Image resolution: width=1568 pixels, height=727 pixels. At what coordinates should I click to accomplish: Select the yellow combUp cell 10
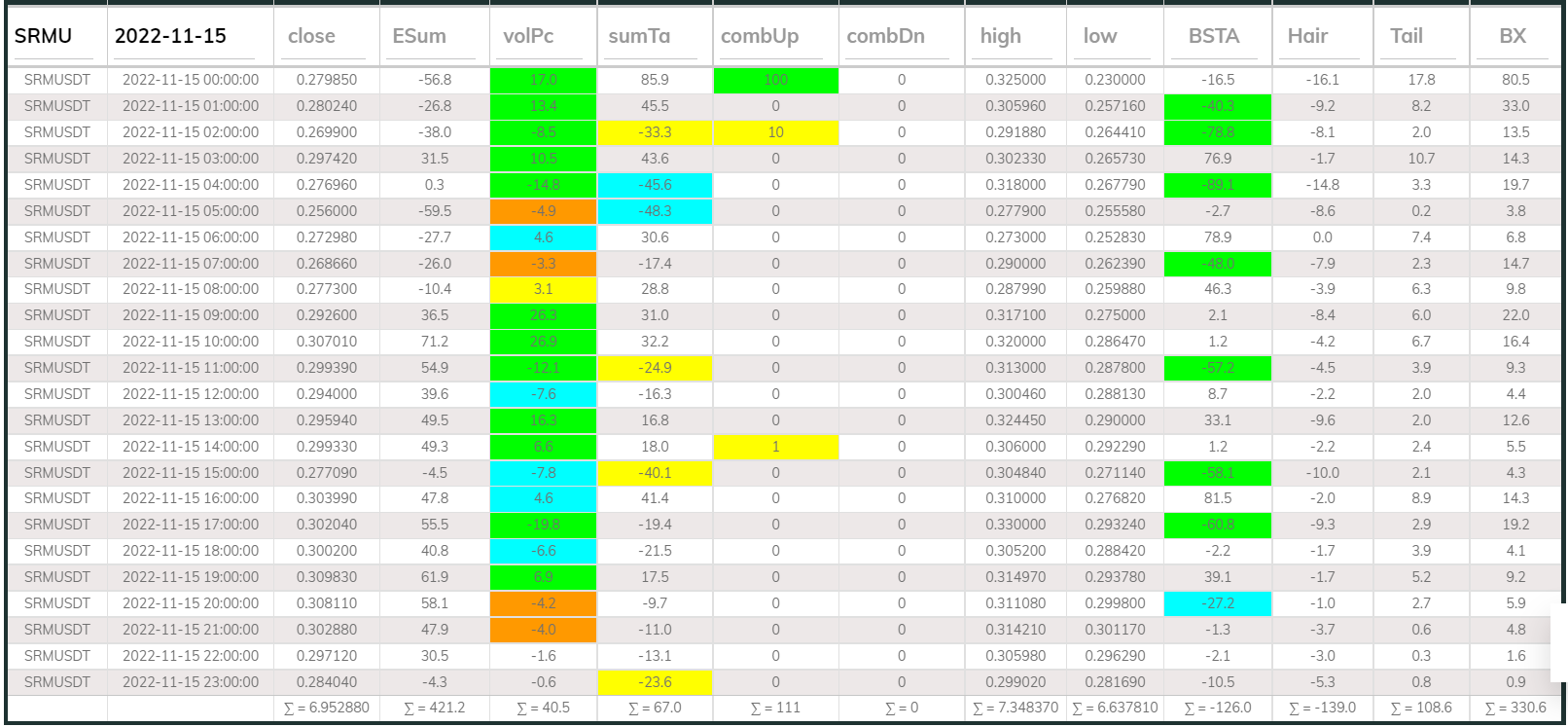(x=775, y=132)
